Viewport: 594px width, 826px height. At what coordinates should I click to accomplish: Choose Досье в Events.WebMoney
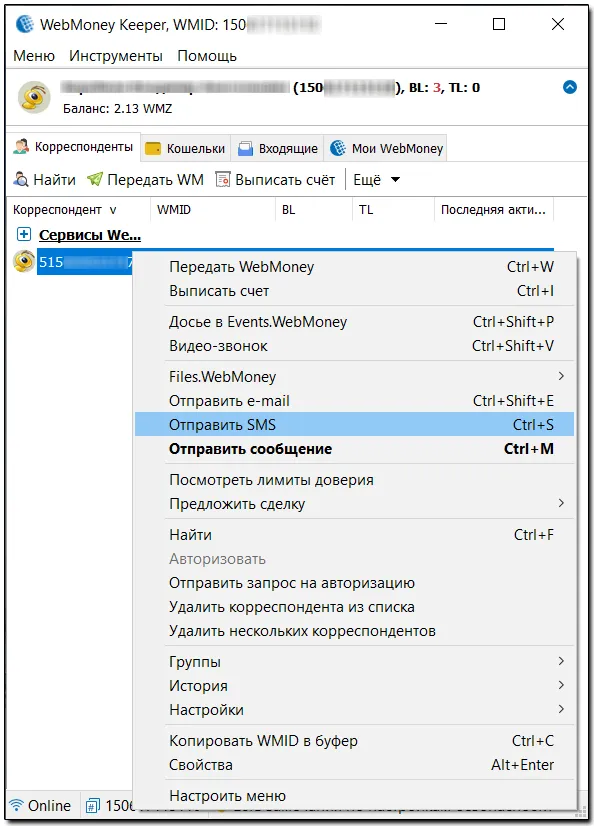(354, 321)
